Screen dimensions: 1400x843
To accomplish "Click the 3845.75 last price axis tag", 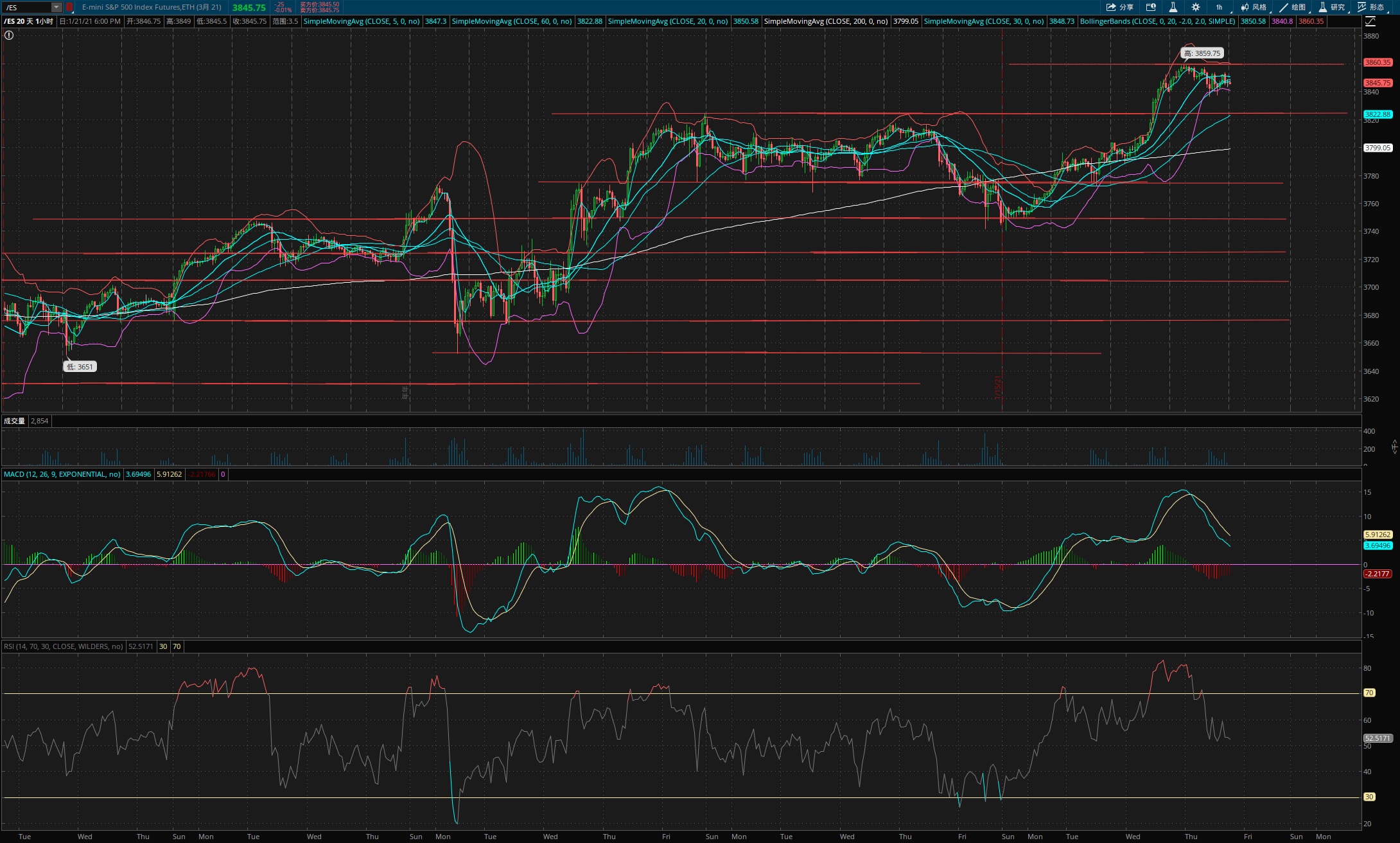I will point(1378,83).
